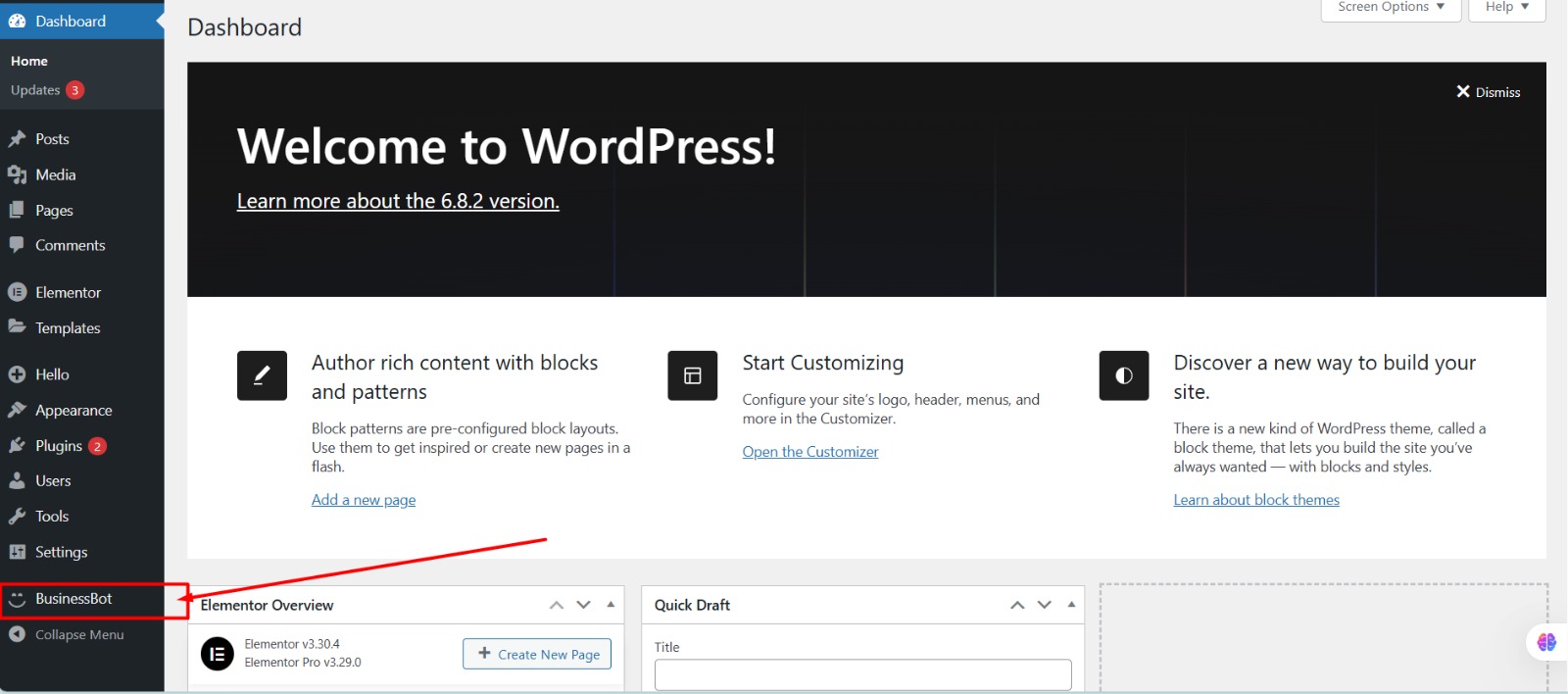Open the Help dropdown tab

tap(1506, 8)
